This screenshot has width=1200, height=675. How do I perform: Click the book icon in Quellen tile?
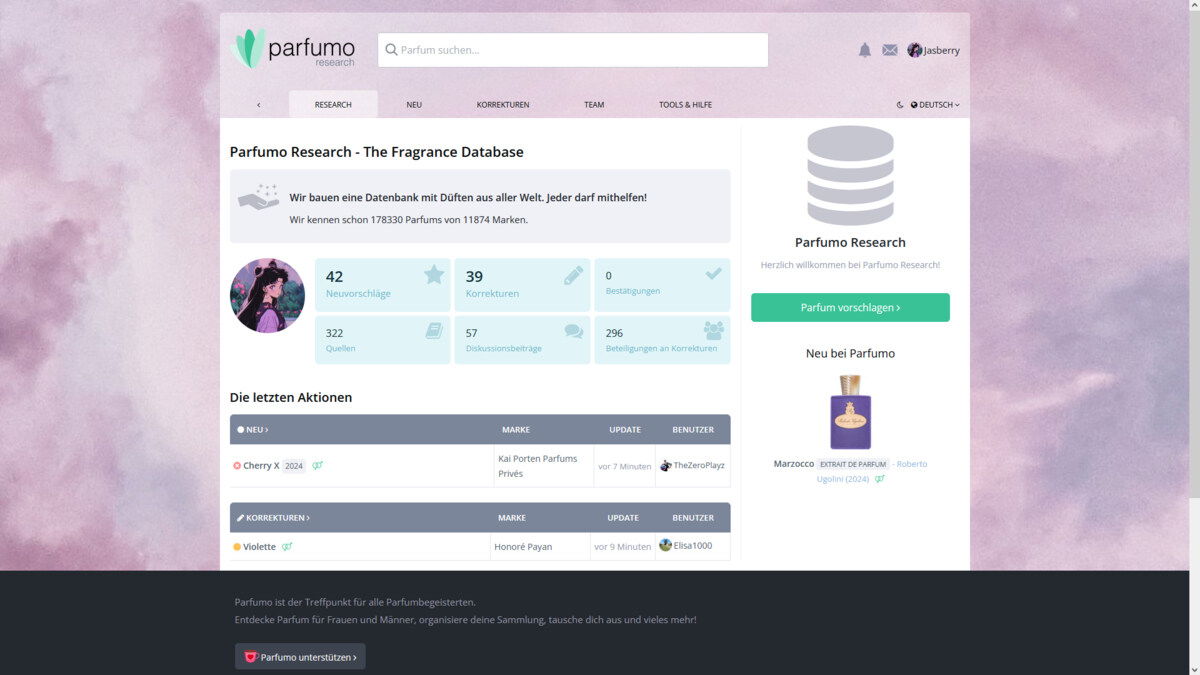[434, 331]
